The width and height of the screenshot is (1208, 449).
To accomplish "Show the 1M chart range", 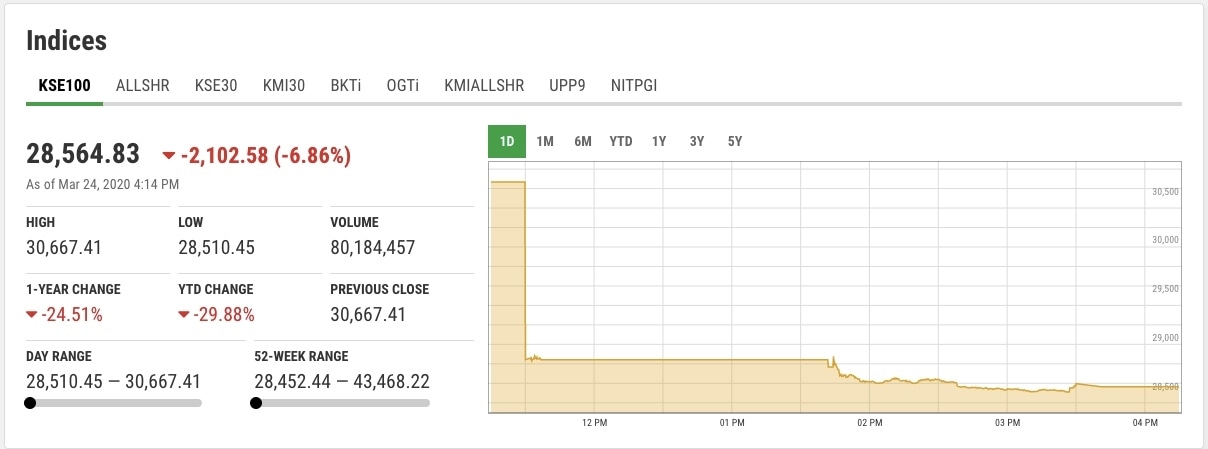I will click(545, 141).
